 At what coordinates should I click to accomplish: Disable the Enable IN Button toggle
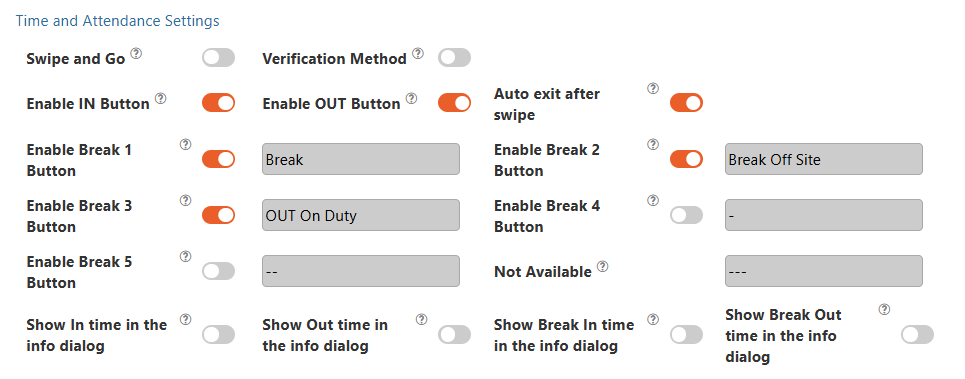pos(218,103)
